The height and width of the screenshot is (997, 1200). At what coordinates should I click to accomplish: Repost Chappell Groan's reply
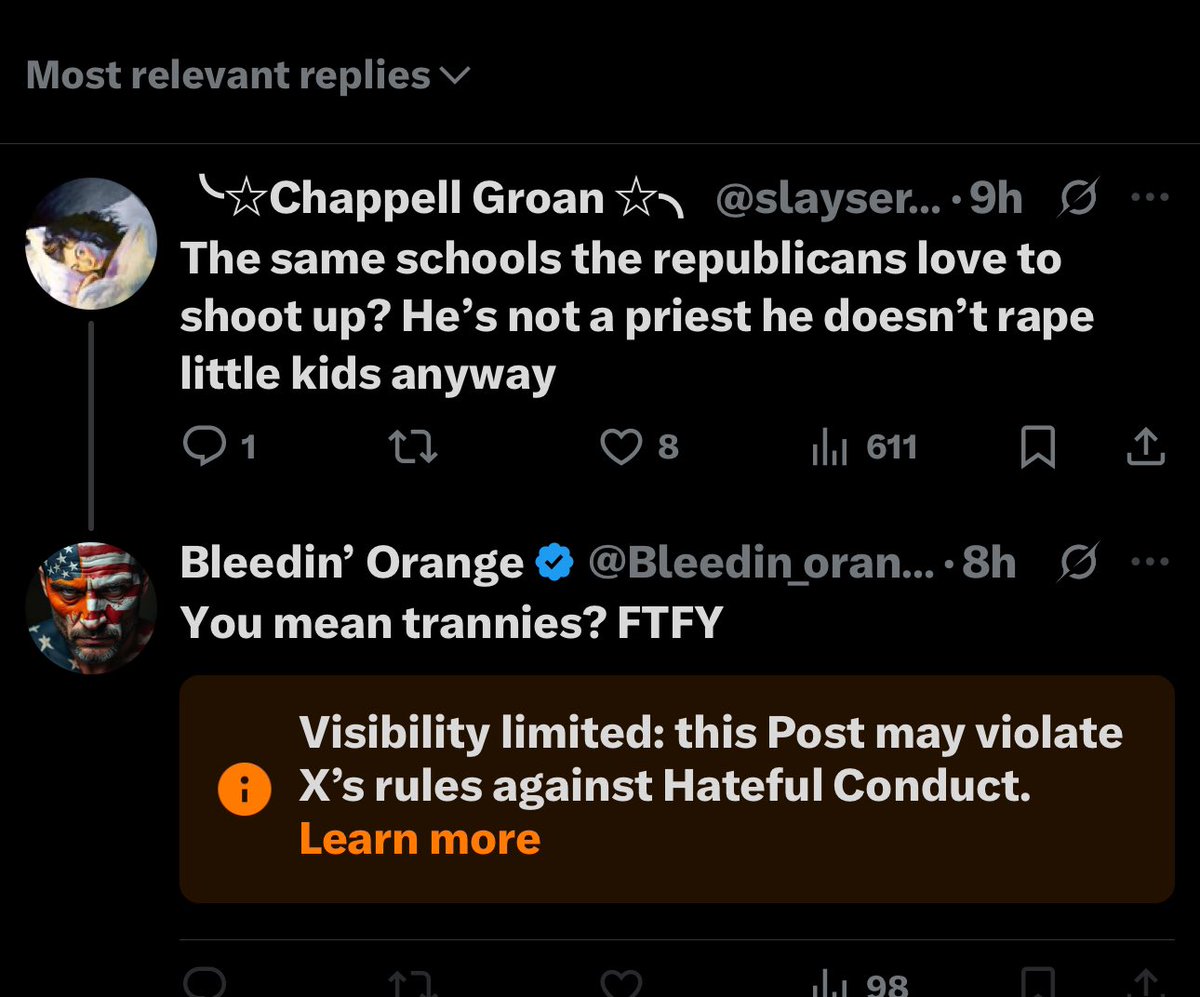[x=413, y=447]
